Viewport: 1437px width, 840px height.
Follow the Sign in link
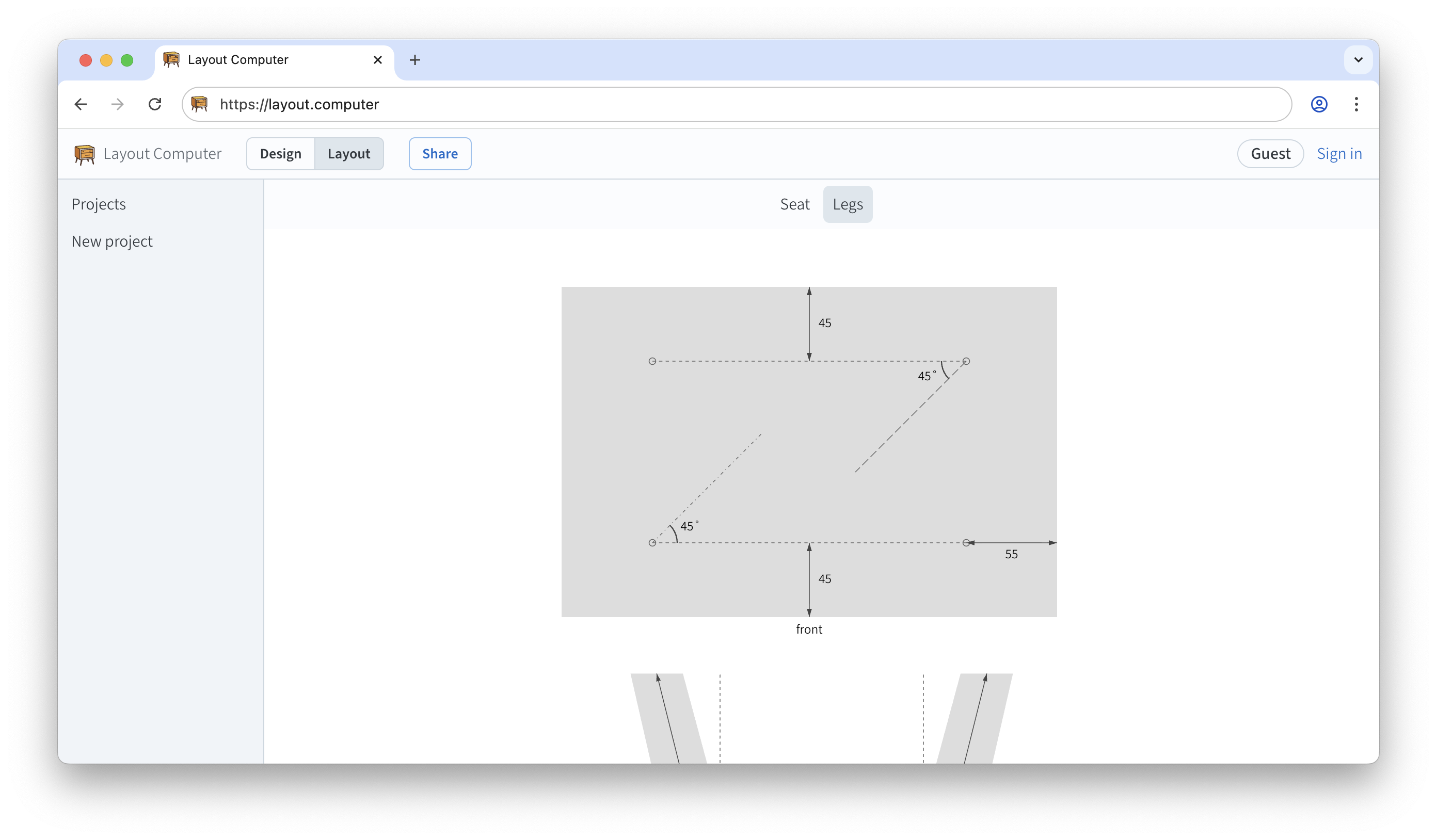point(1339,154)
